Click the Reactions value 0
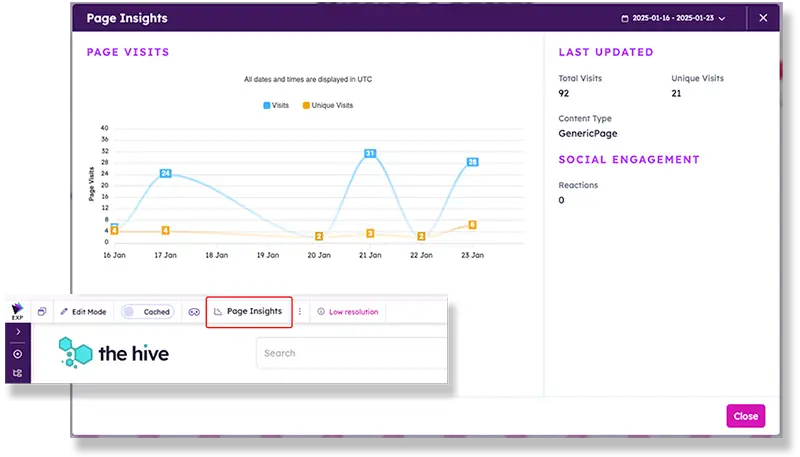This screenshot has height=457, width=800. (561, 200)
